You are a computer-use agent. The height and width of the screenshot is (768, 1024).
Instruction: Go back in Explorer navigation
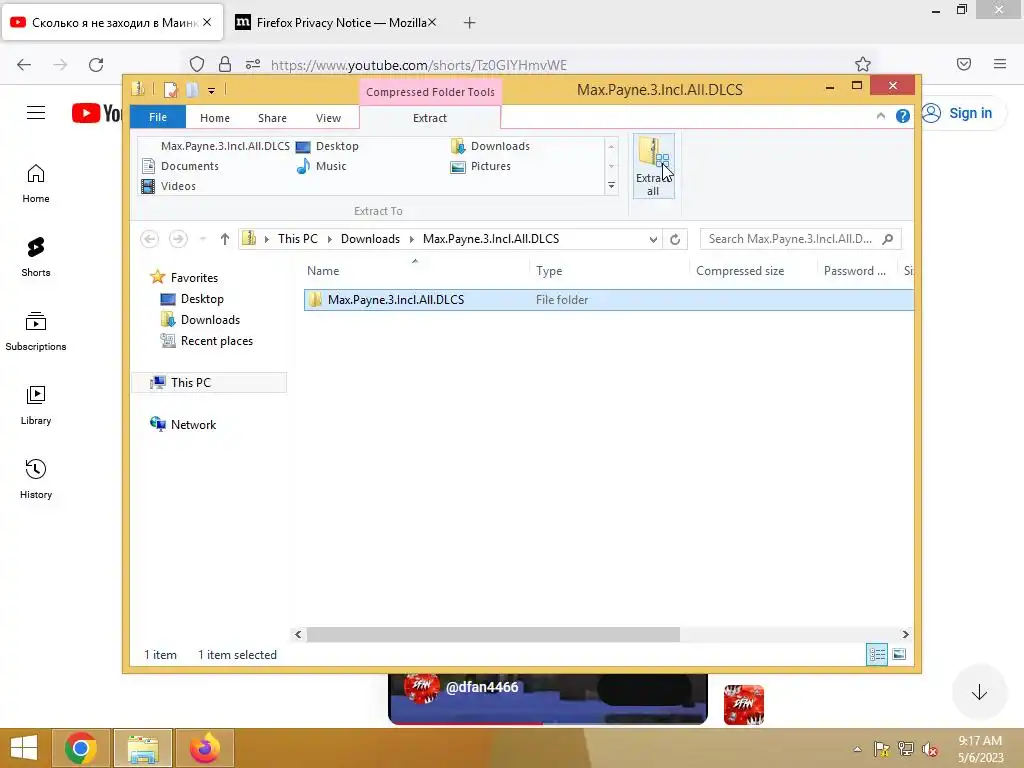click(150, 239)
